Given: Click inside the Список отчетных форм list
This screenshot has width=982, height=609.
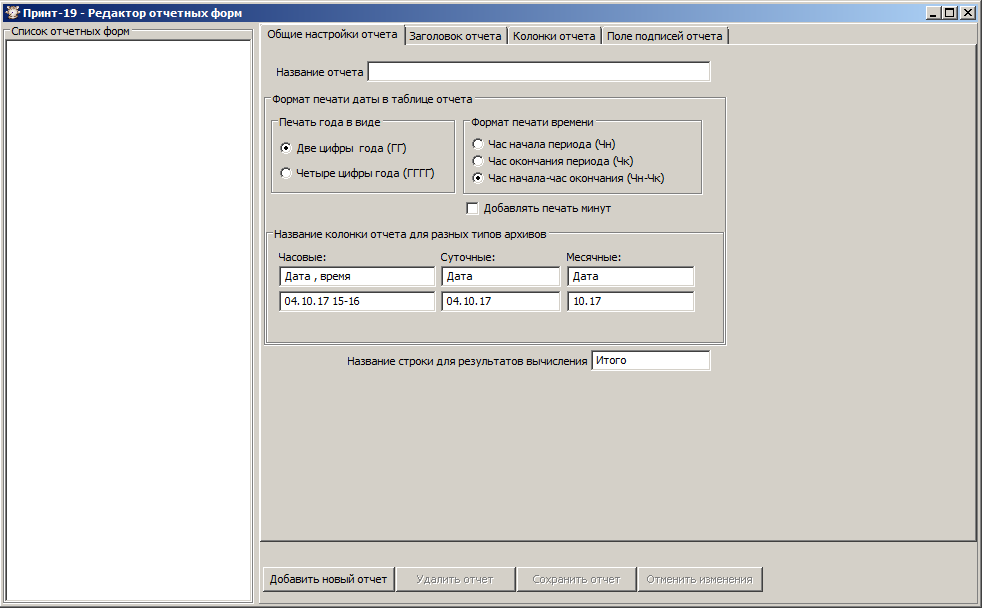Looking at the screenshot, I should click(128, 320).
